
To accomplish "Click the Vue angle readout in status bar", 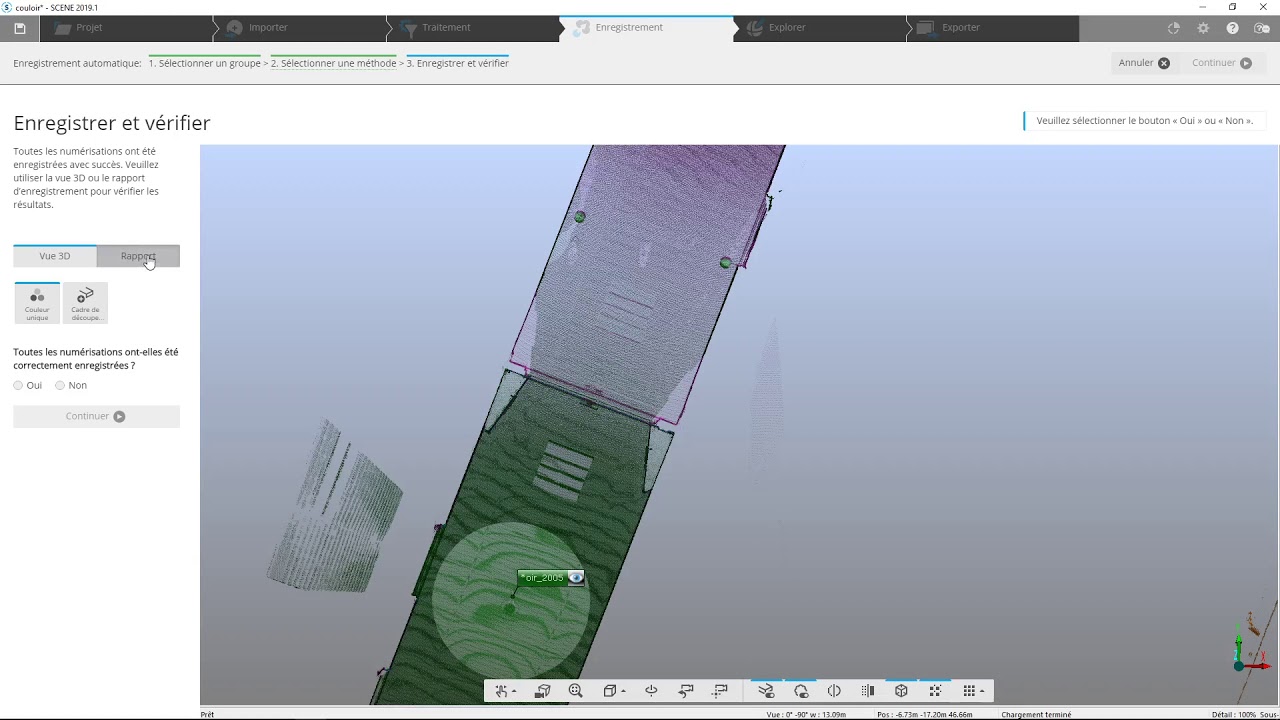I will click(806, 715).
